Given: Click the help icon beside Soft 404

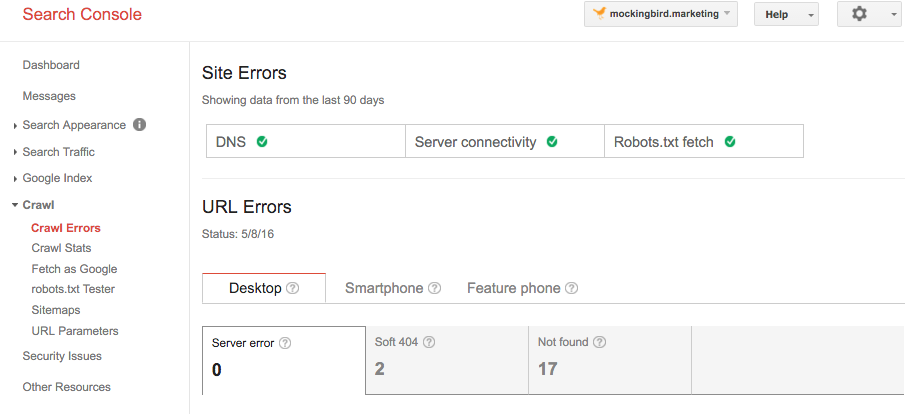Looking at the screenshot, I should (429, 342).
